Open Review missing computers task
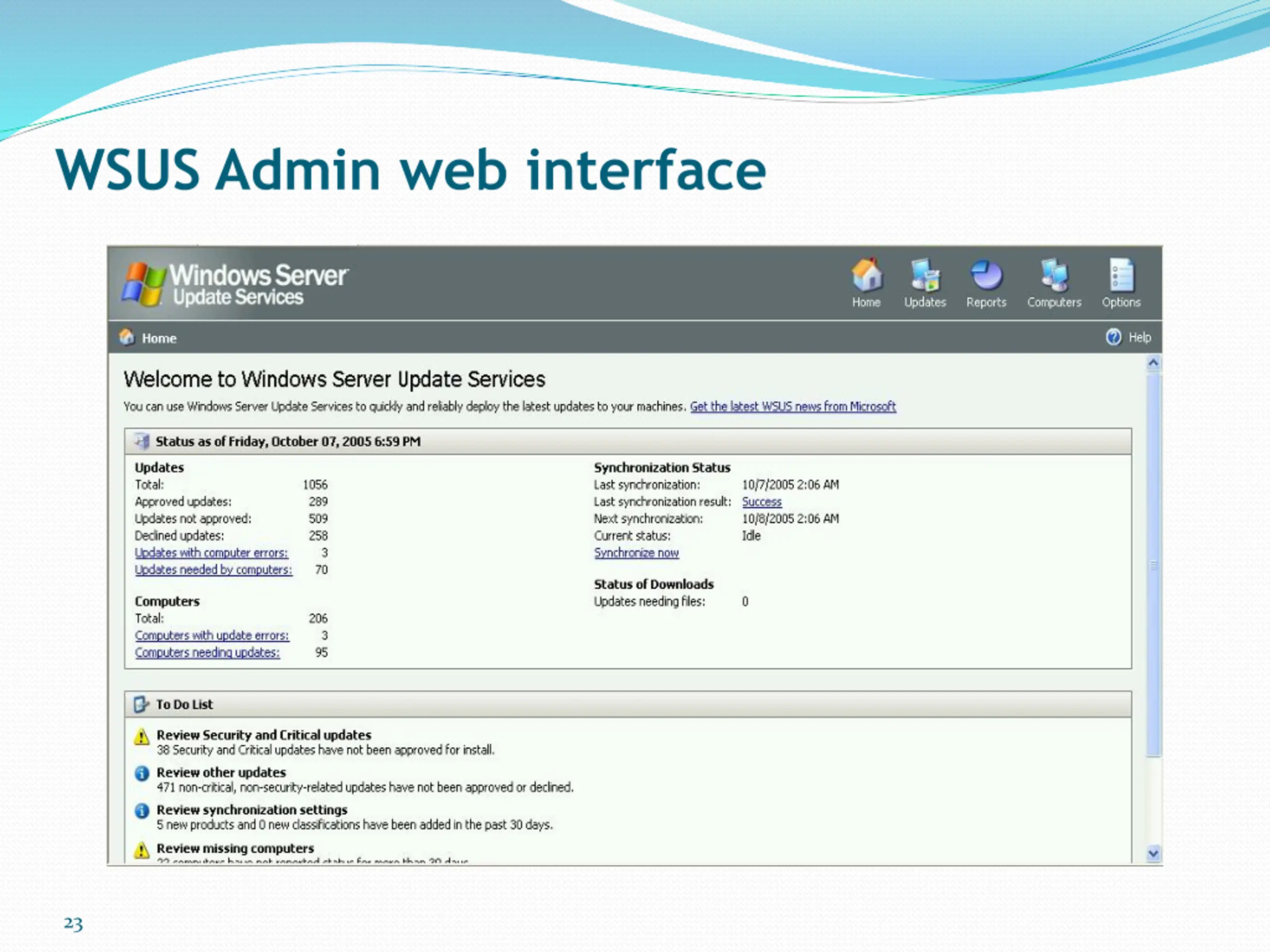The width and height of the screenshot is (1270, 952). coord(236,848)
